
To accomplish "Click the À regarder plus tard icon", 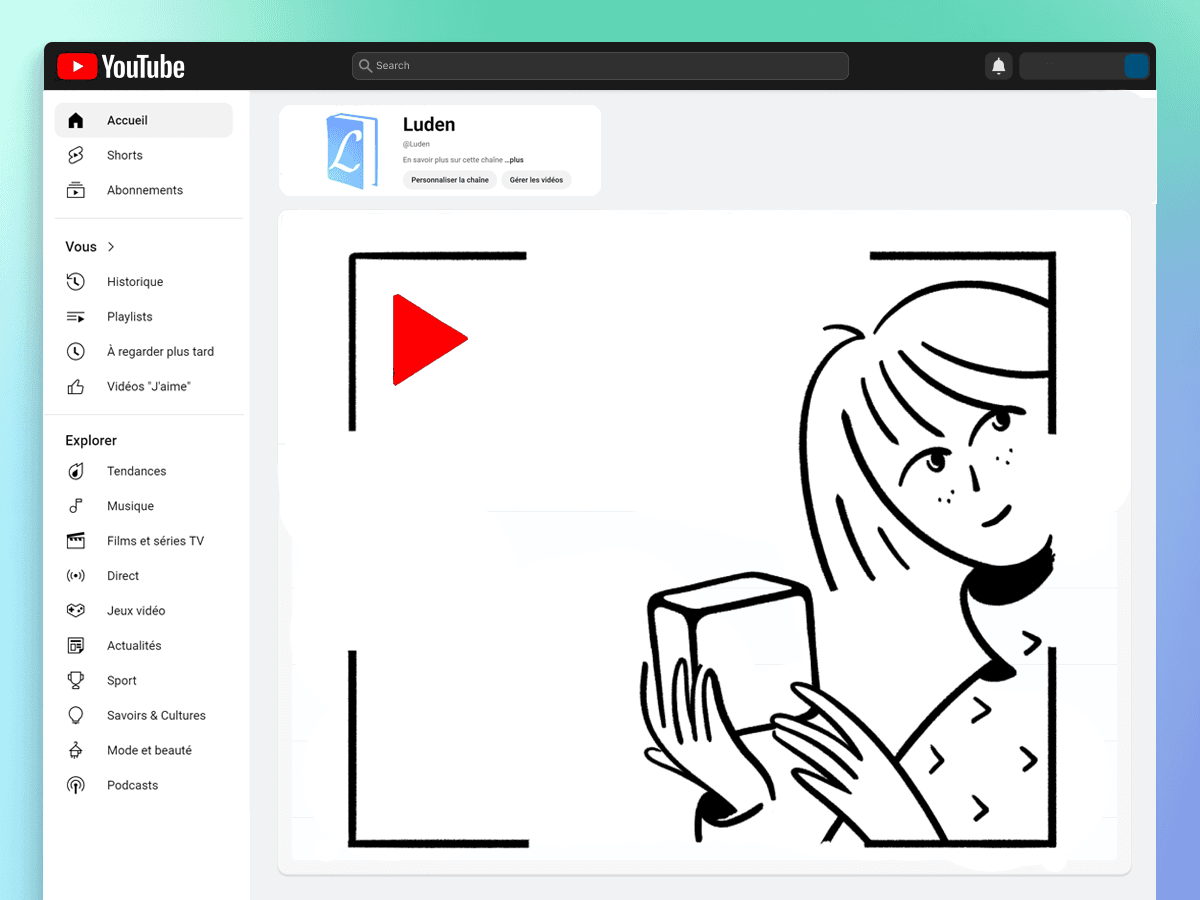I will click(x=76, y=352).
